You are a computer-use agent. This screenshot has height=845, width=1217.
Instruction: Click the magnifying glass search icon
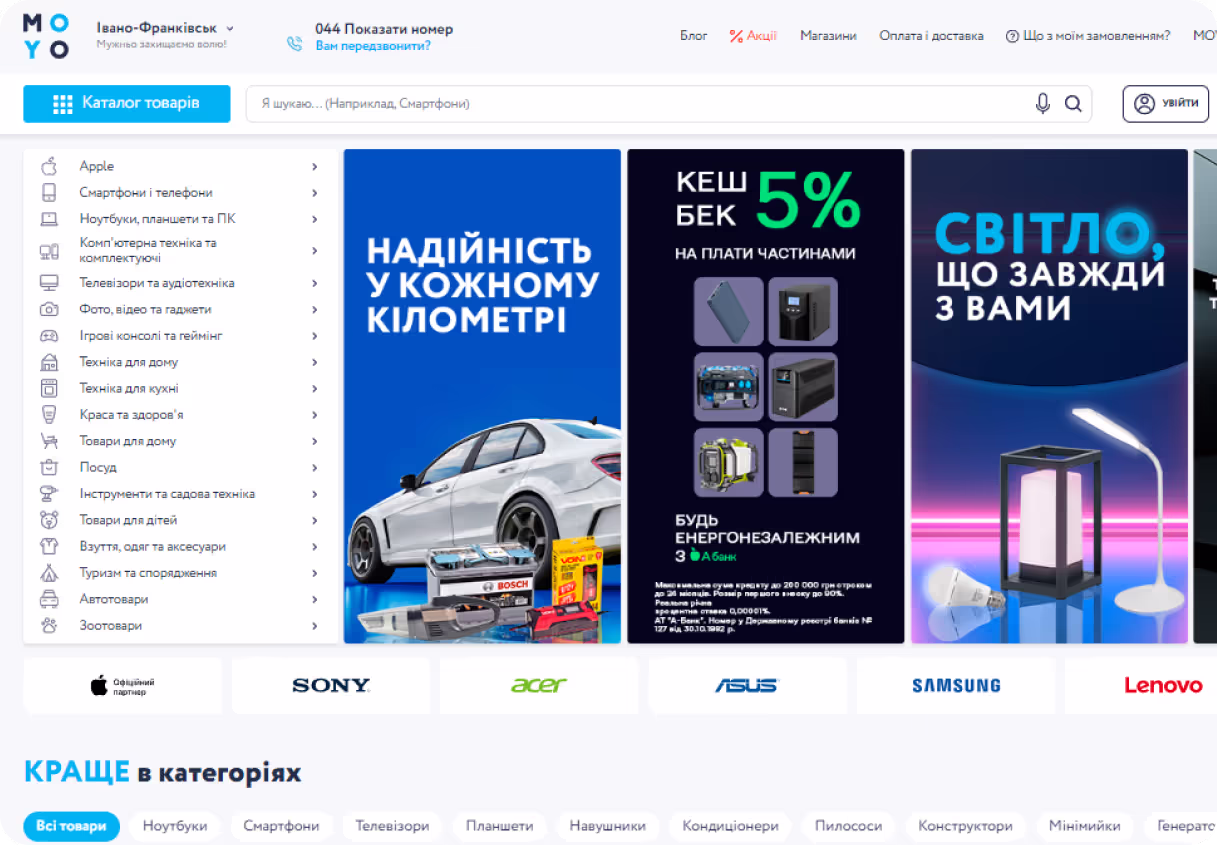[x=1073, y=104]
